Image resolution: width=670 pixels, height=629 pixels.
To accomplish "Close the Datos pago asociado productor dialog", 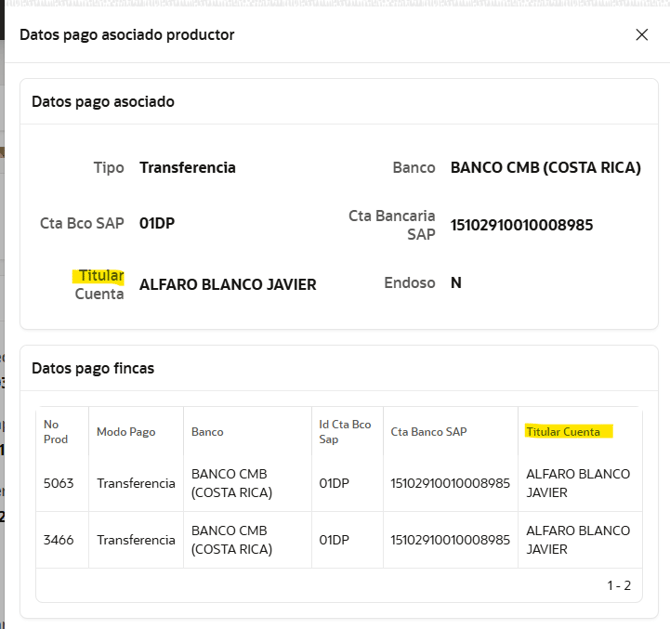I will tap(642, 35).
